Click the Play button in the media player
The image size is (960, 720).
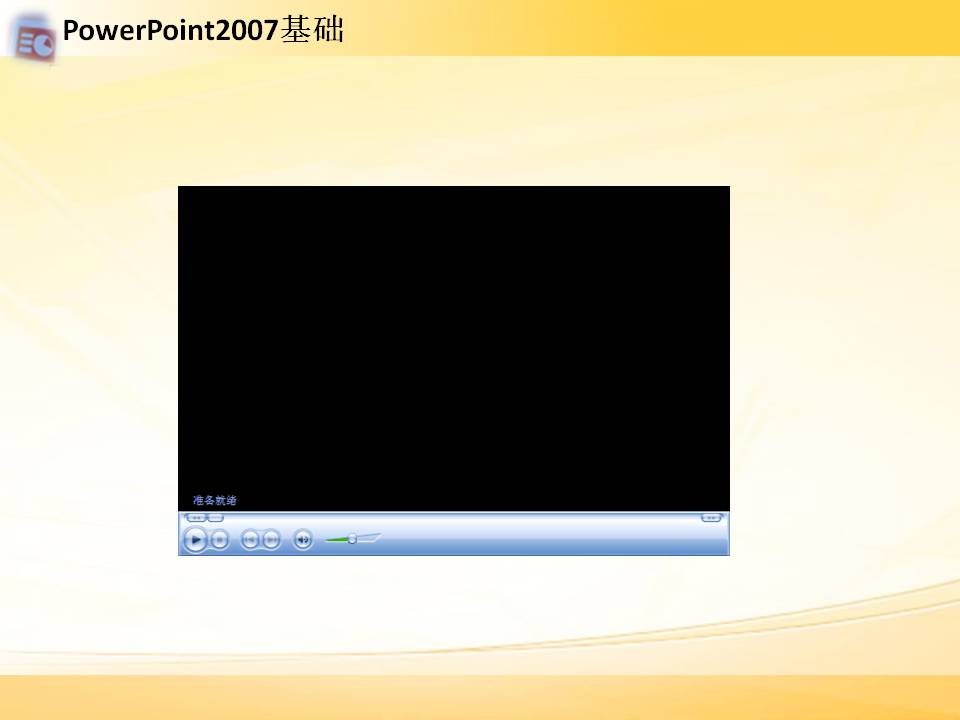tap(195, 539)
